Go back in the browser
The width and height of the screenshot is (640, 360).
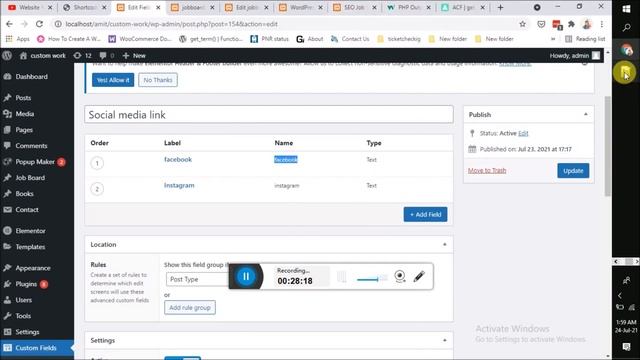[x=9, y=24]
